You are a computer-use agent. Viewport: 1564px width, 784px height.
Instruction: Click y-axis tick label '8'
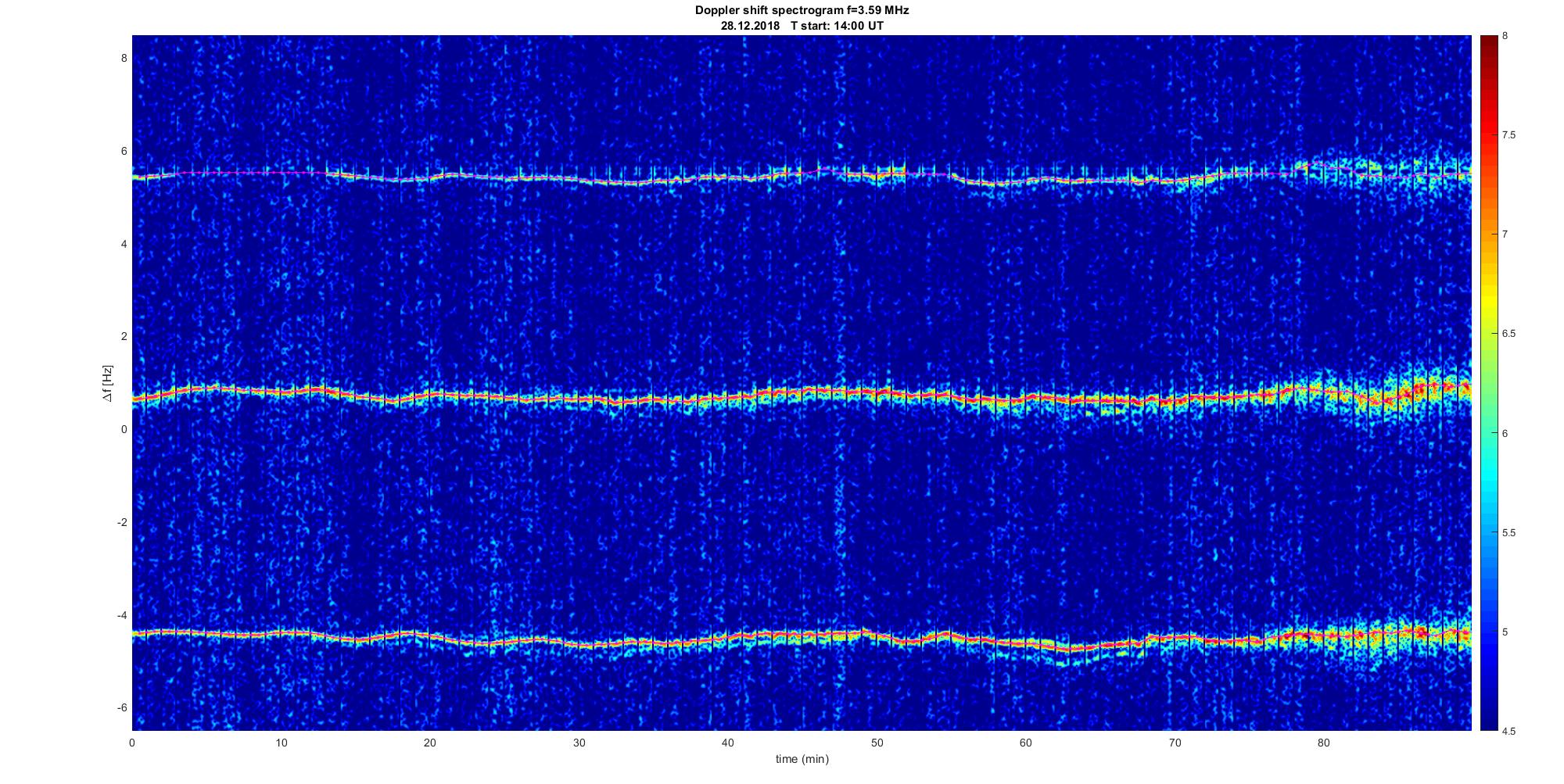[x=124, y=58]
